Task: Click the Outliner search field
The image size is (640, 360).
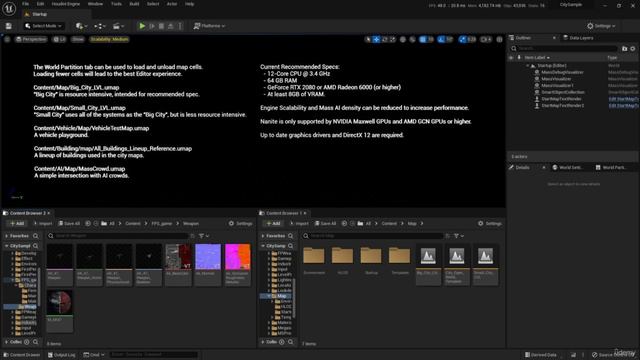Action: coord(563,49)
